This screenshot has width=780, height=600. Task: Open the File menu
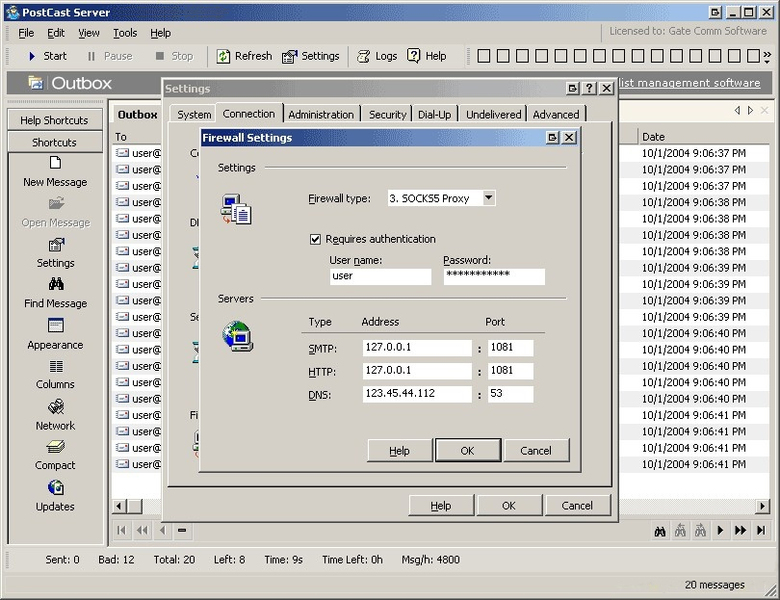point(26,33)
